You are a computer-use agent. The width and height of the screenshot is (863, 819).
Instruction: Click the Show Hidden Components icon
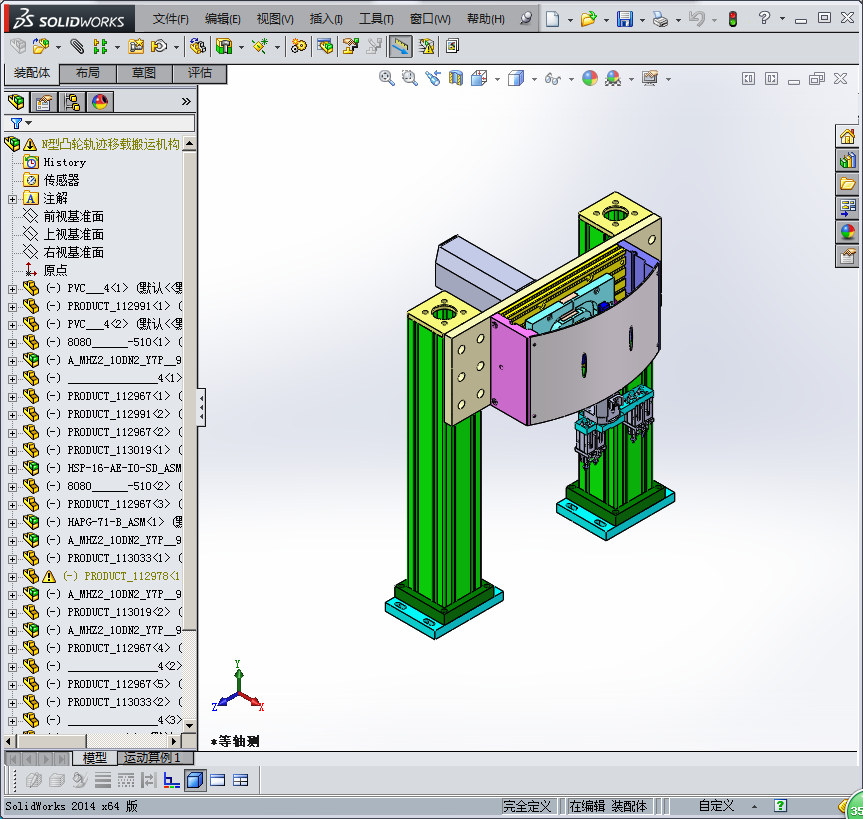tap(197, 47)
